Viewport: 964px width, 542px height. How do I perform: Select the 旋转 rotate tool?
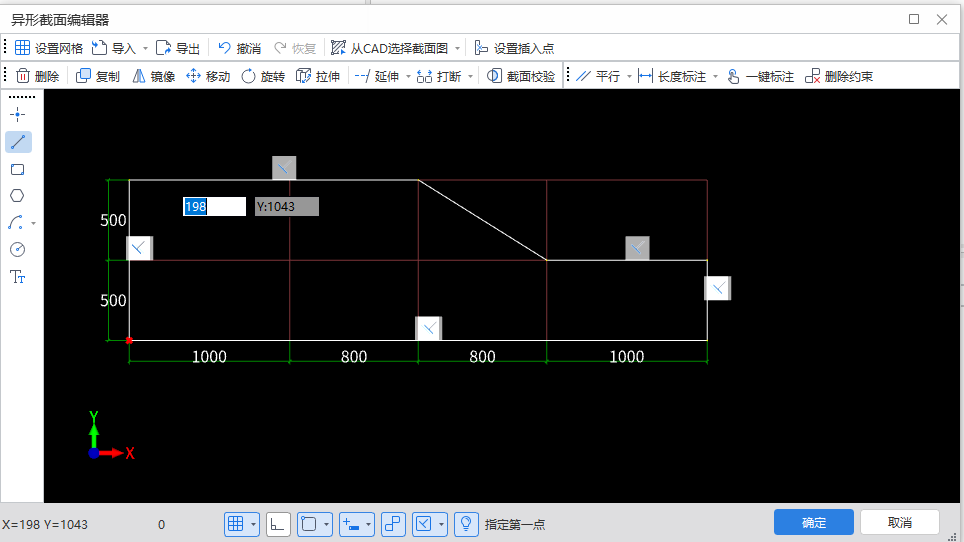pyautogui.click(x=263, y=76)
